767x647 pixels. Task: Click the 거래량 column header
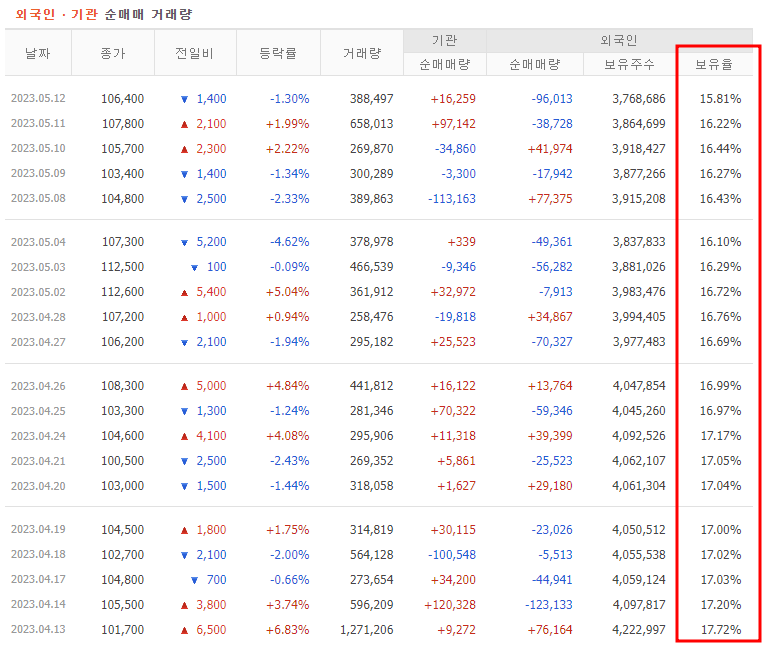point(362,53)
